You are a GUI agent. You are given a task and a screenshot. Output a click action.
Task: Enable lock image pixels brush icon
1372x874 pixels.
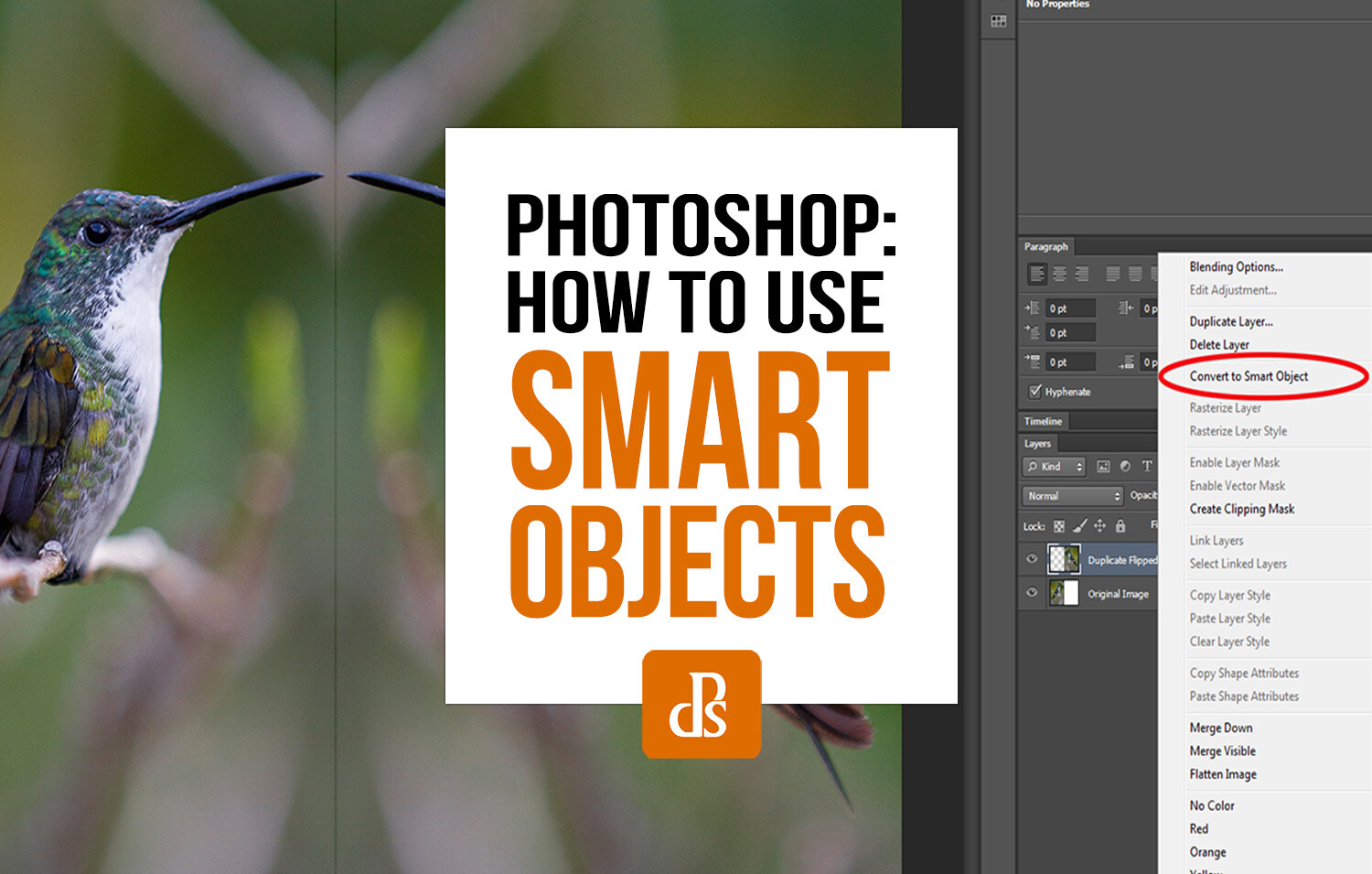pyautogui.click(x=1078, y=526)
